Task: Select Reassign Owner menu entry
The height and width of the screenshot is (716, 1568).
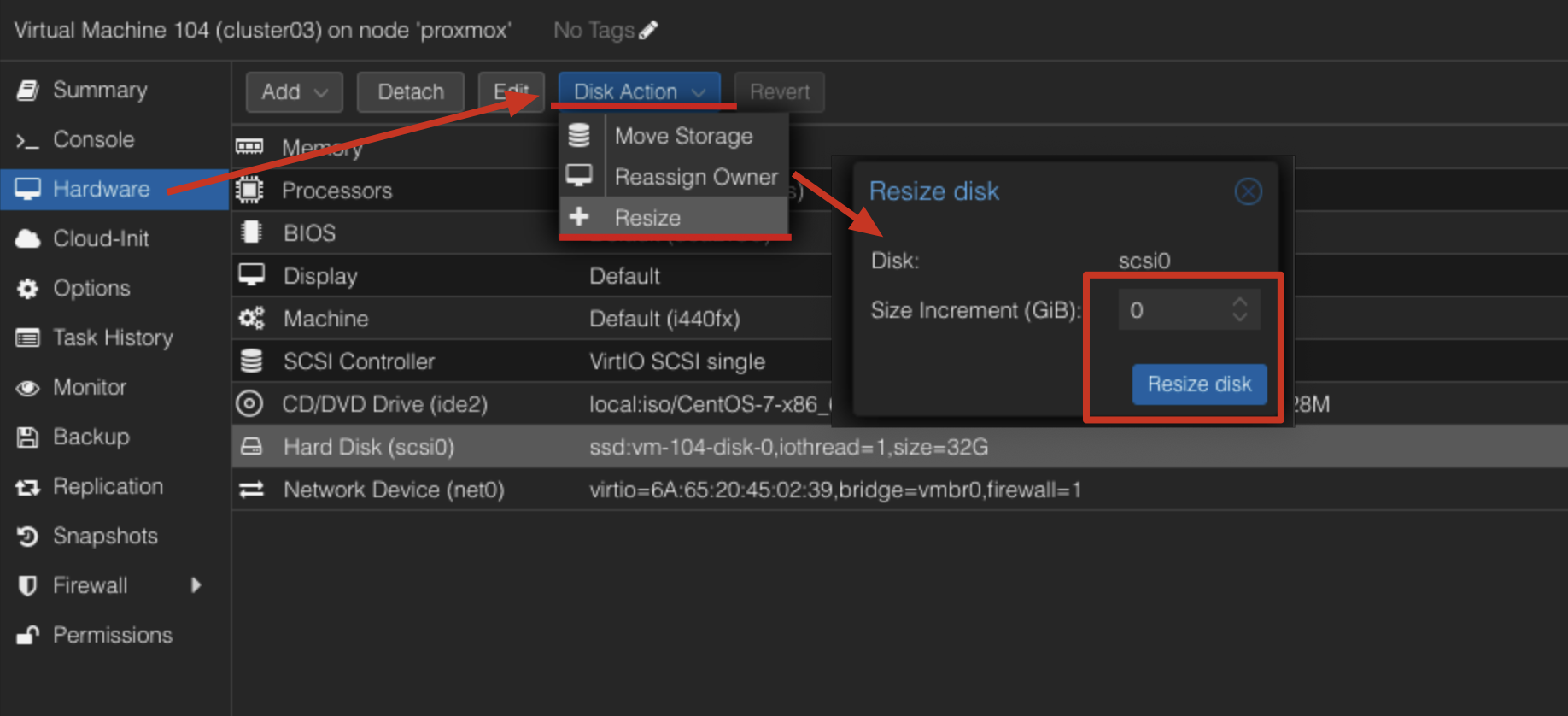Action: click(x=695, y=177)
